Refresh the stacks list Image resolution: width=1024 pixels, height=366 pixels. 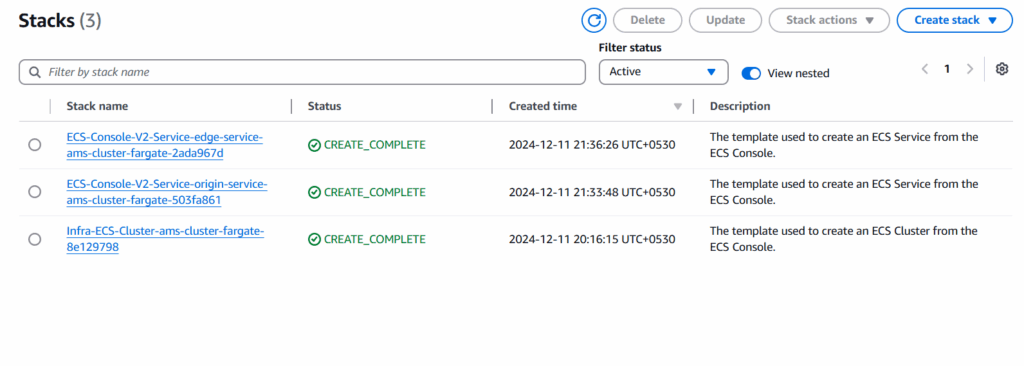click(x=594, y=20)
